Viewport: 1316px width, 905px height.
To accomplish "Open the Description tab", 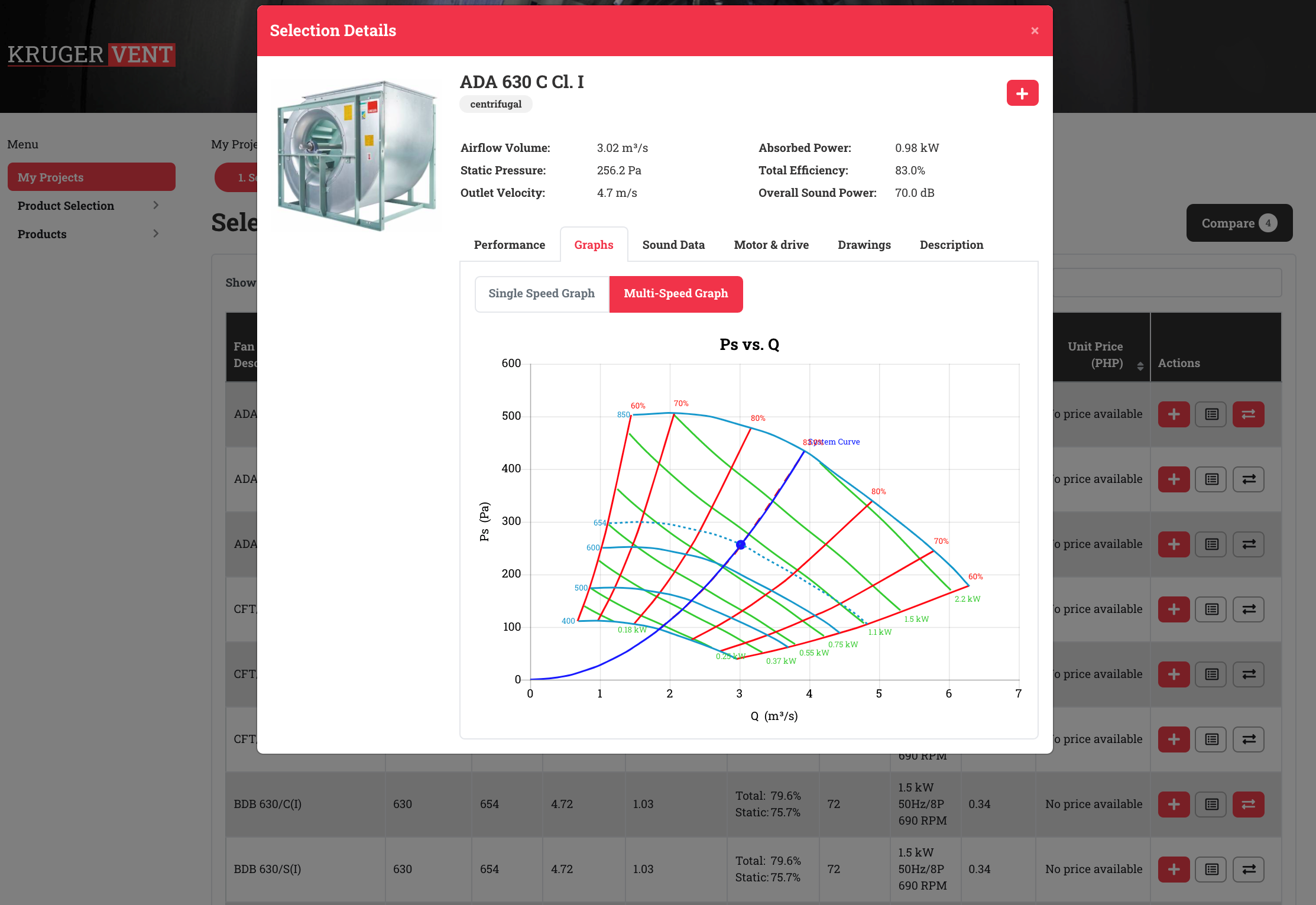I will pos(951,245).
